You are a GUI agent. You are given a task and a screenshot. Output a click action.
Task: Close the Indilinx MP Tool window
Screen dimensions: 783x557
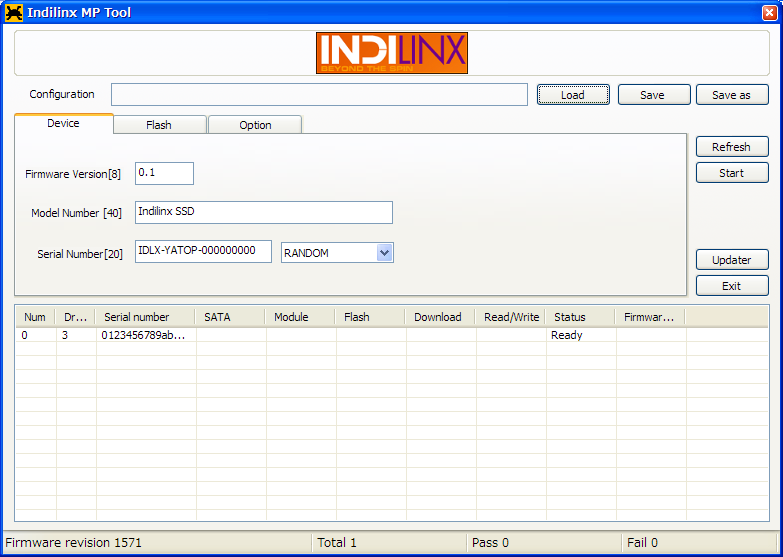(770, 12)
